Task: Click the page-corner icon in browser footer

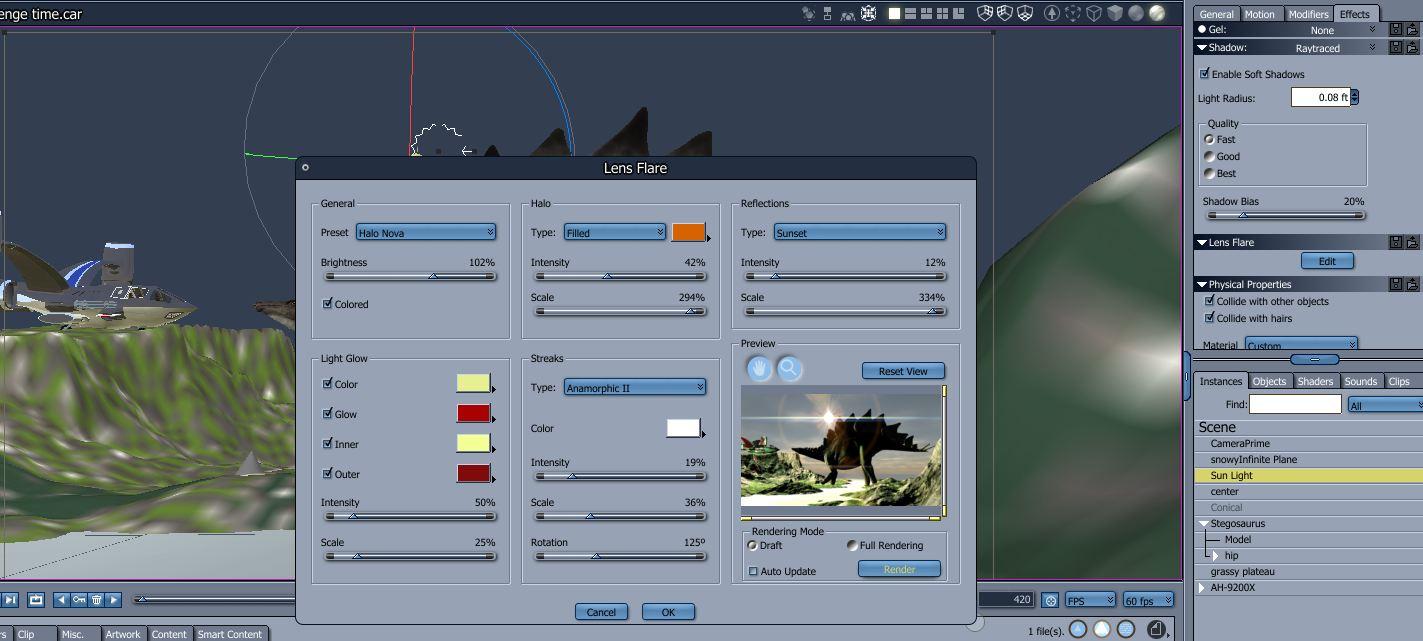Action: (x=1156, y=629)
